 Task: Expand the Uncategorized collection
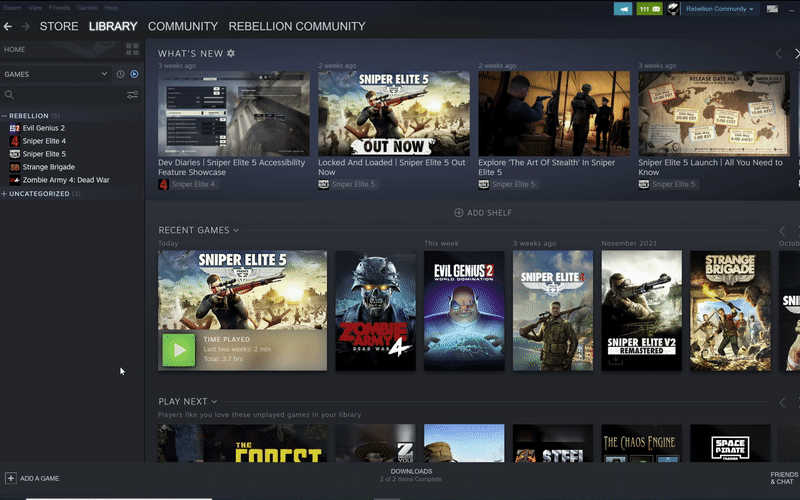[4, 194]
